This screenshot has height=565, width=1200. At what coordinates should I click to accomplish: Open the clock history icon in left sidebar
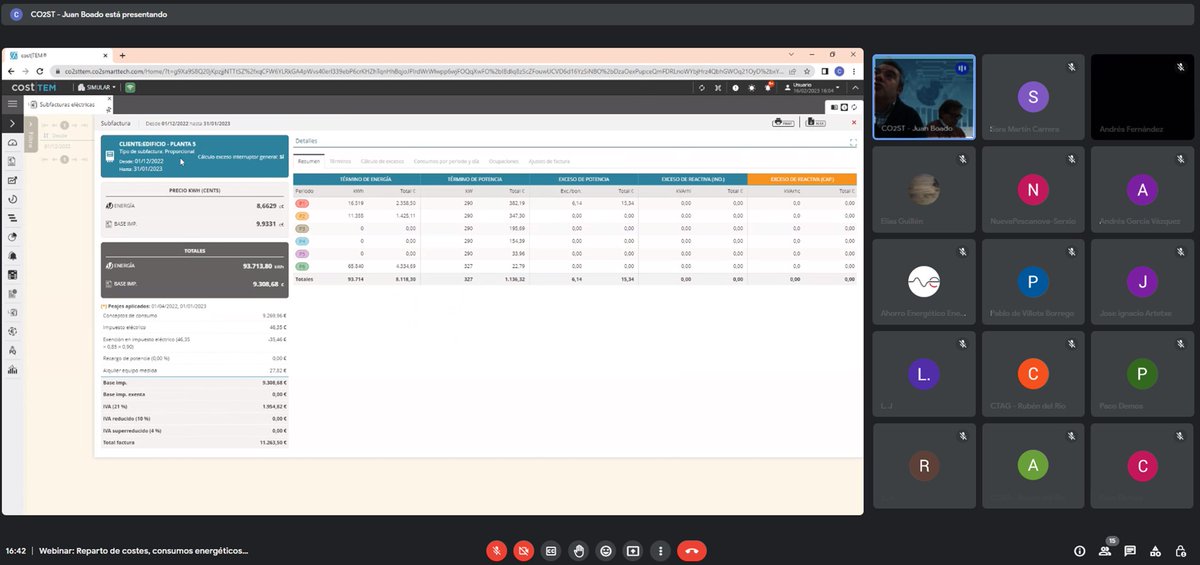coord(12,199)
